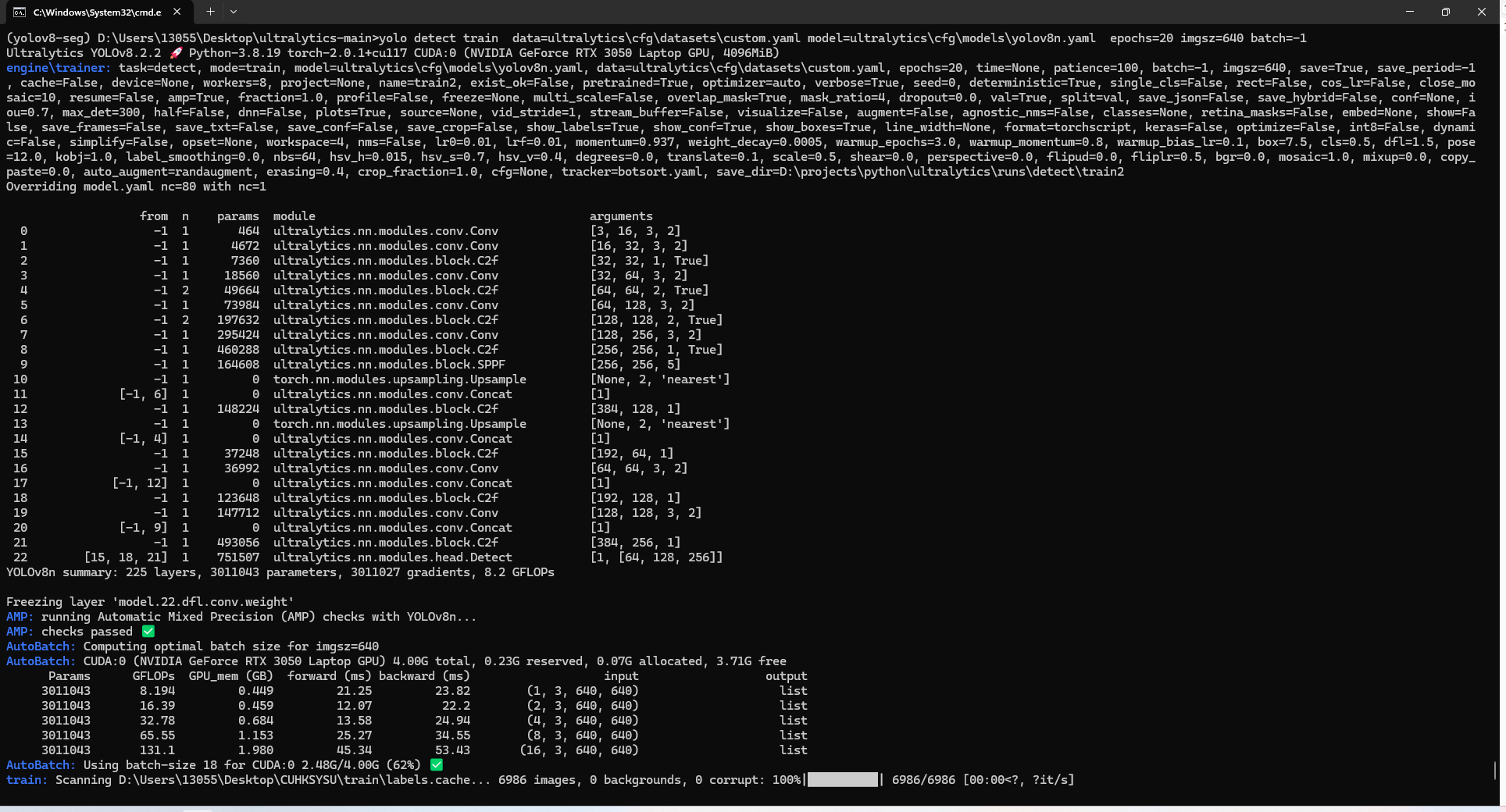Click 'batch=-1' in the typed command
Image resolution: width=1506 pixels, height=812 pixels.
click(1279, 38)
